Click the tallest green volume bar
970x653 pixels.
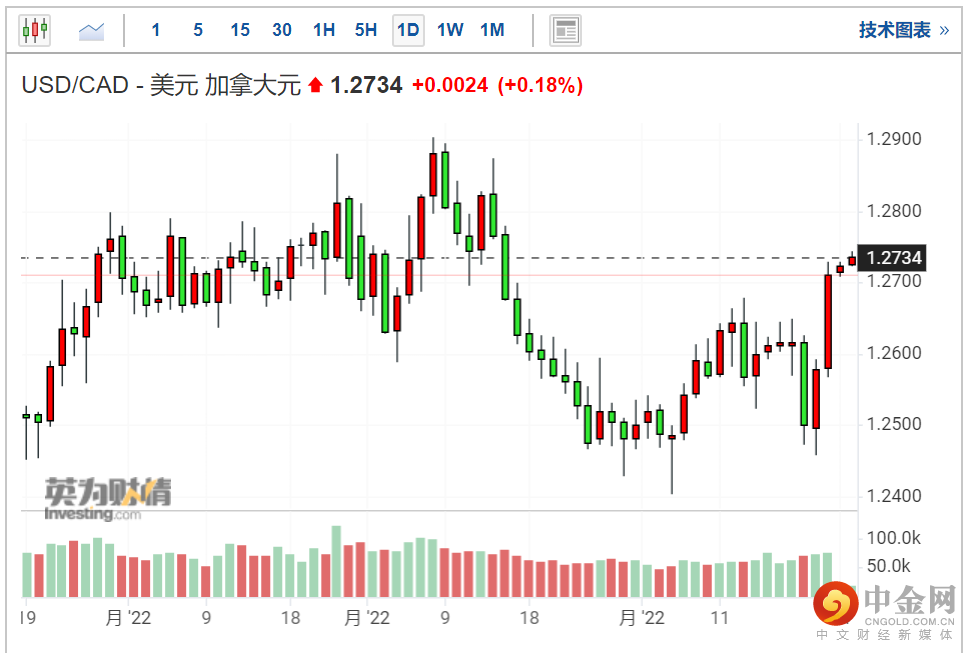click(x=337, y=561)
